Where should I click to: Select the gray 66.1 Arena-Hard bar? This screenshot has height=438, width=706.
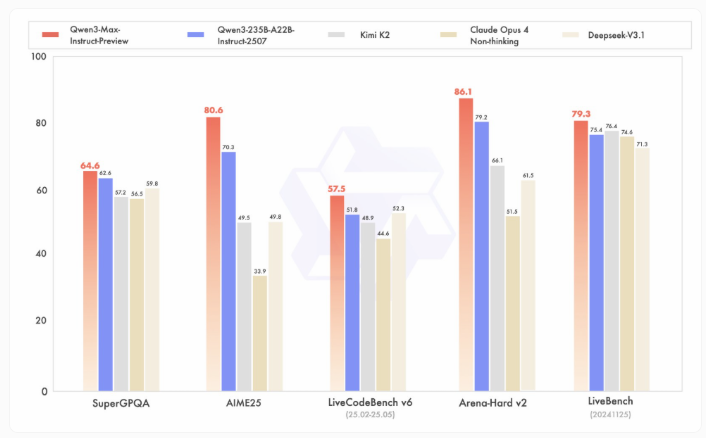point(497,278)
